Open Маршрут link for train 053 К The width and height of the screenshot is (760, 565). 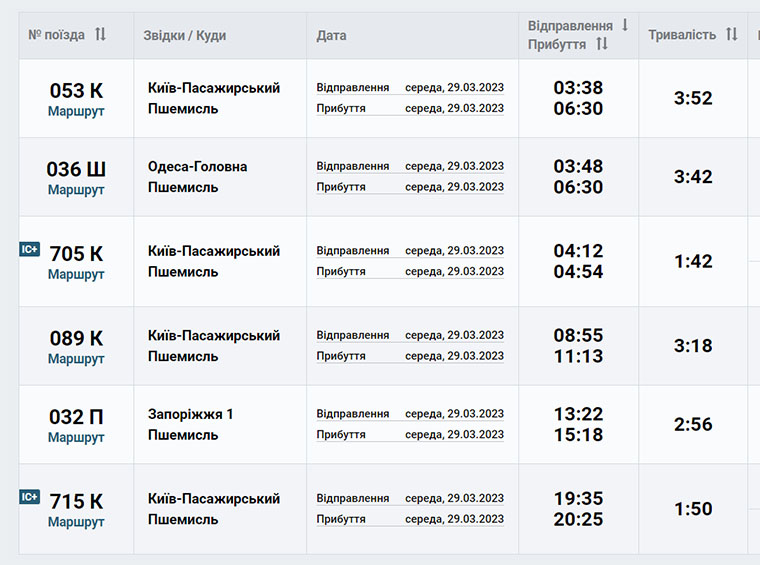coord(76,111)
